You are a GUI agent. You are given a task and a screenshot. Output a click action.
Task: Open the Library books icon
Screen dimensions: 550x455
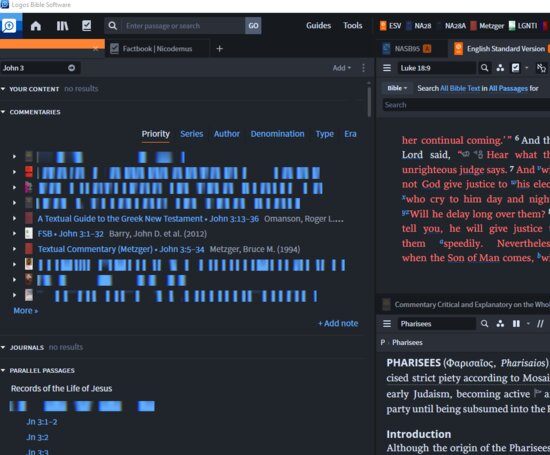(x=62, y=26)
